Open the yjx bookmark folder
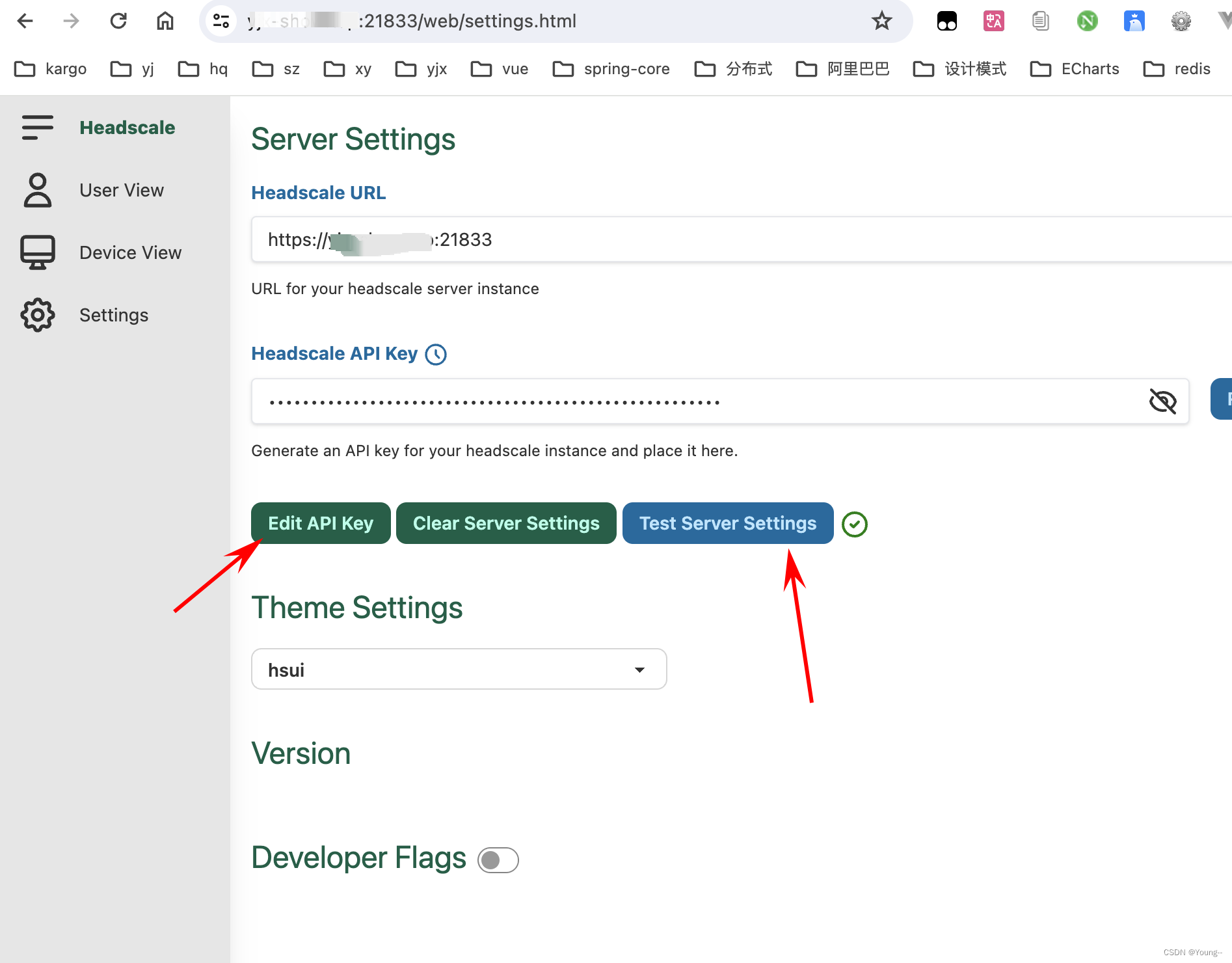 click(x=422, y=69)
